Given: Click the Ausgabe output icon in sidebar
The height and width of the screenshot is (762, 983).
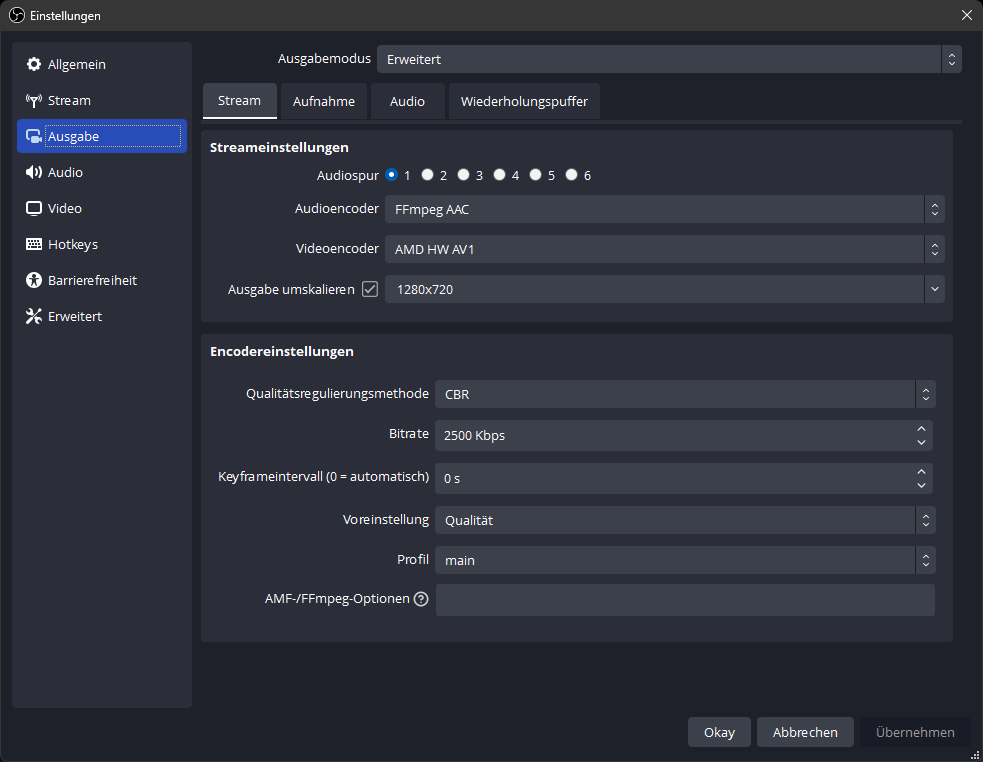Looking at the screenshot, I should (x=34, y=136).
